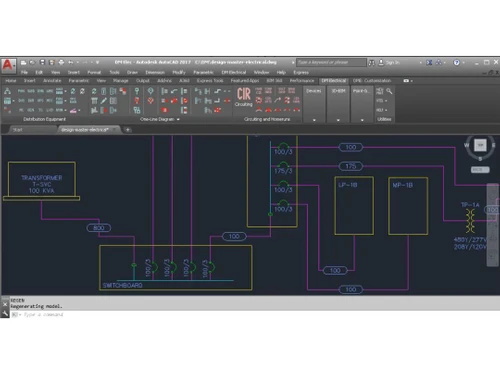The width and height of the screenshot is (500, 375).
Task: Select the TP-1A transformer label
Action: pyautogui.click(x=470, y=205)
